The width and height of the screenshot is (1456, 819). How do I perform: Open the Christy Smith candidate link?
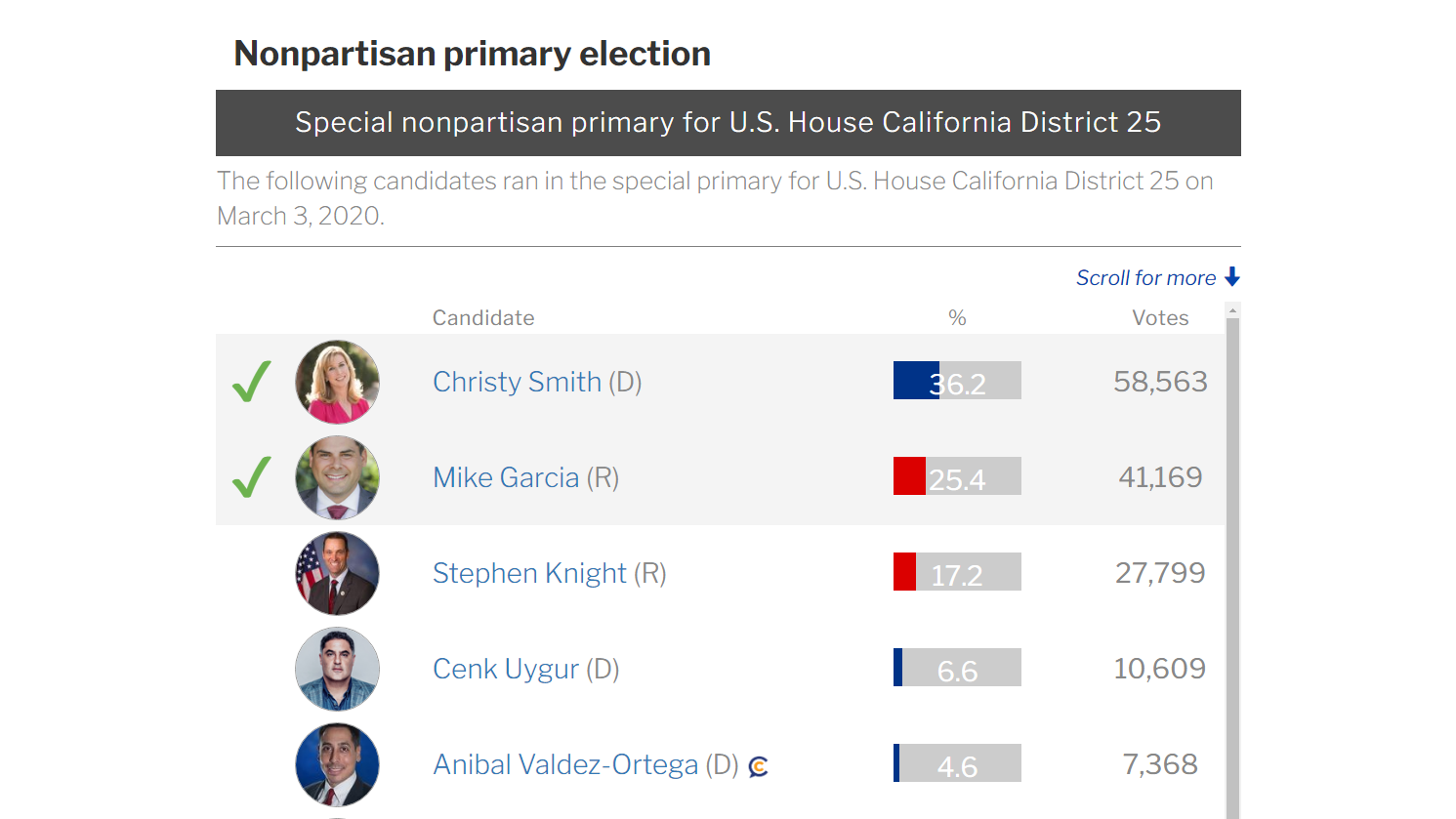517,382
